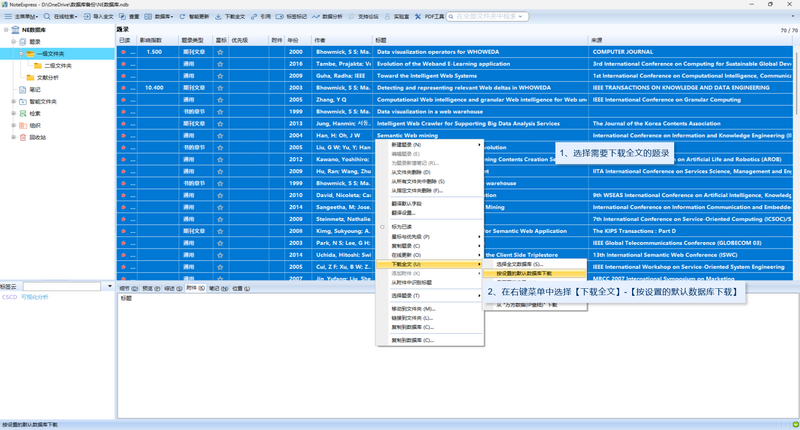
Task: Switch to the 笔记 tab in detail pane
Action: 218,289
